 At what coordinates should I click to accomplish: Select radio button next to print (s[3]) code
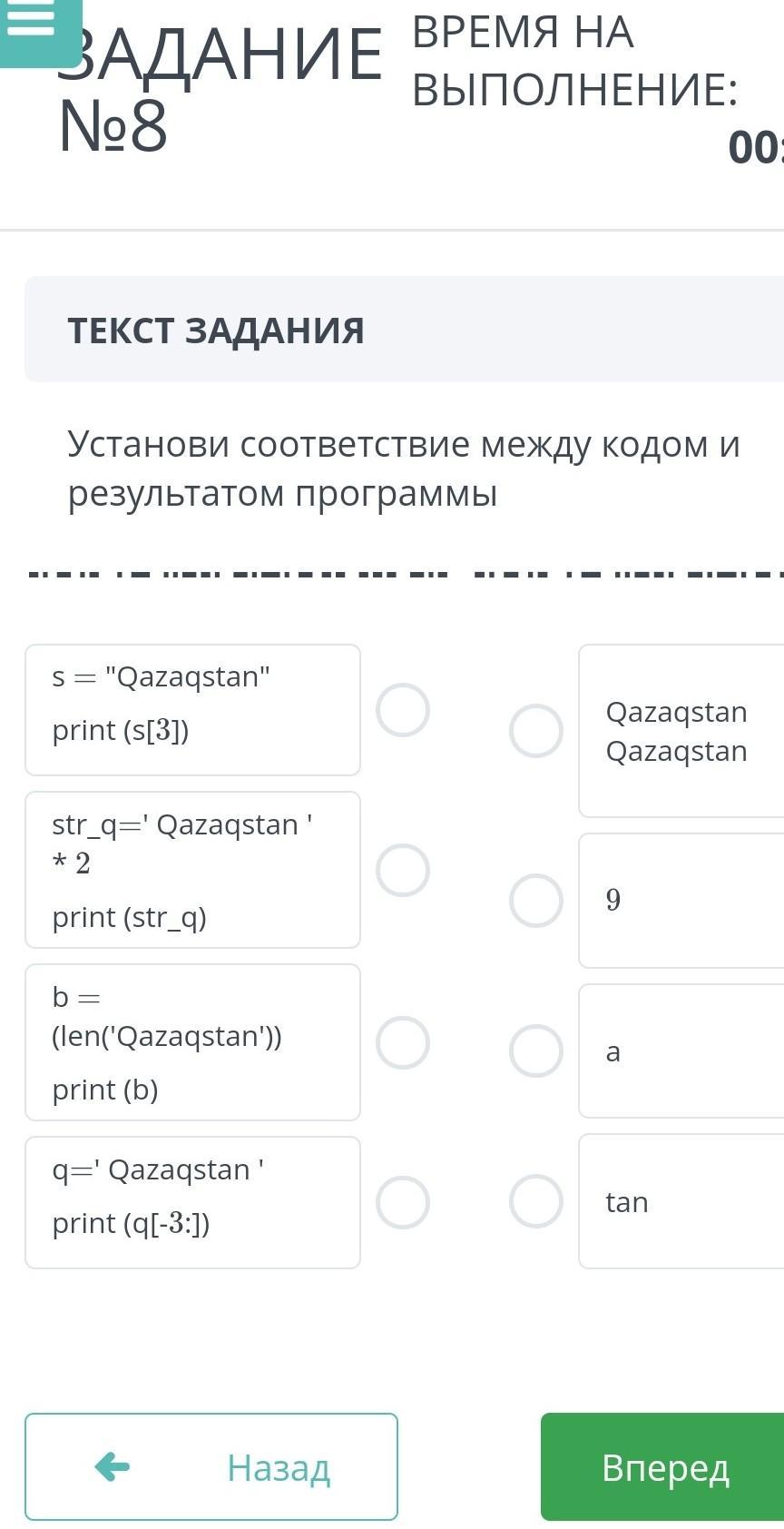[403, 710]
